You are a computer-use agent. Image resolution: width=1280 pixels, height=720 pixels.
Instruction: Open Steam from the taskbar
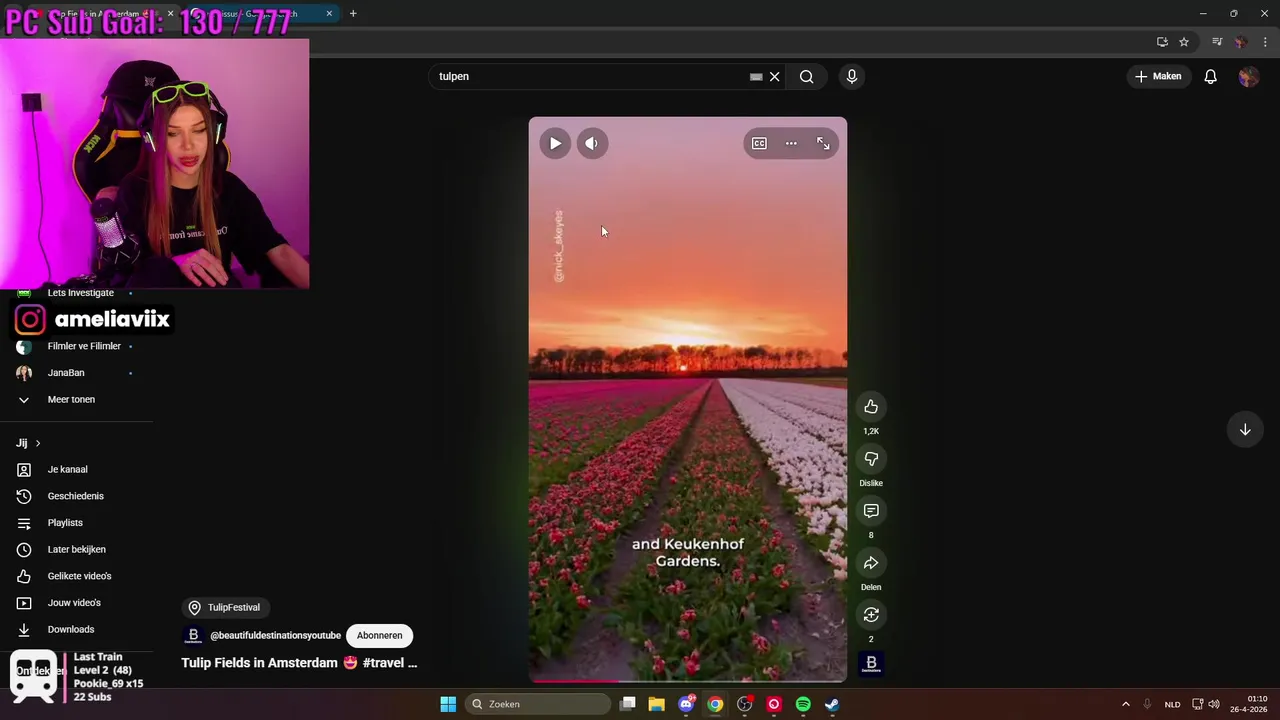click(x=832, y=704)
